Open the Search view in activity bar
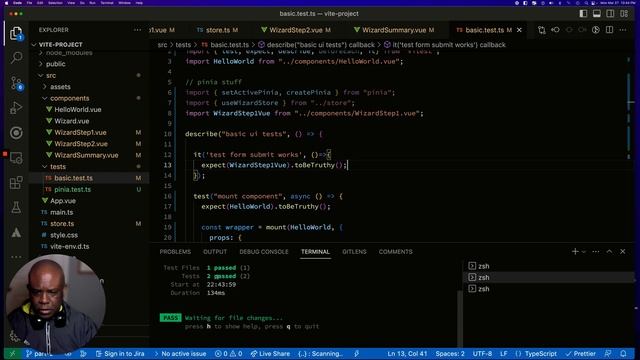The image size is (640, 360). pyautogui.click(x=16, y=58)
